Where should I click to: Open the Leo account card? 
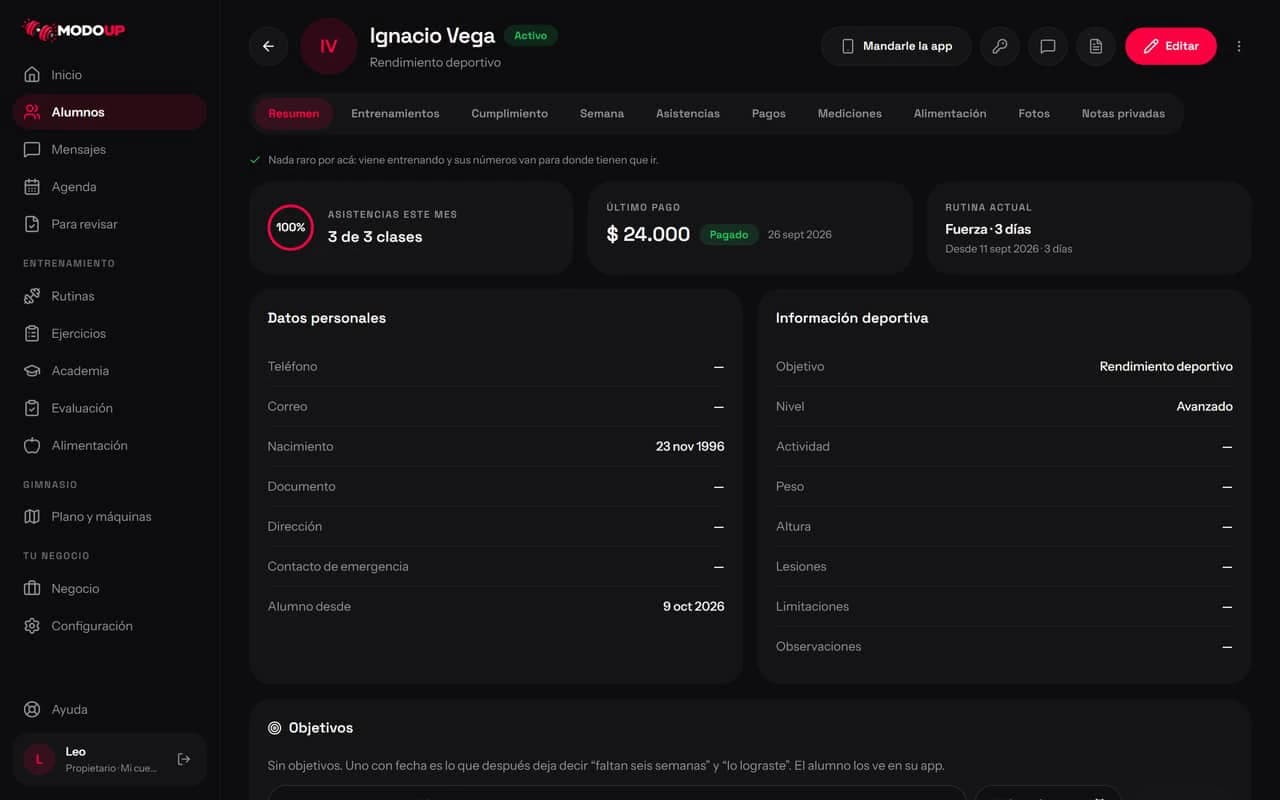pos(110,759)
